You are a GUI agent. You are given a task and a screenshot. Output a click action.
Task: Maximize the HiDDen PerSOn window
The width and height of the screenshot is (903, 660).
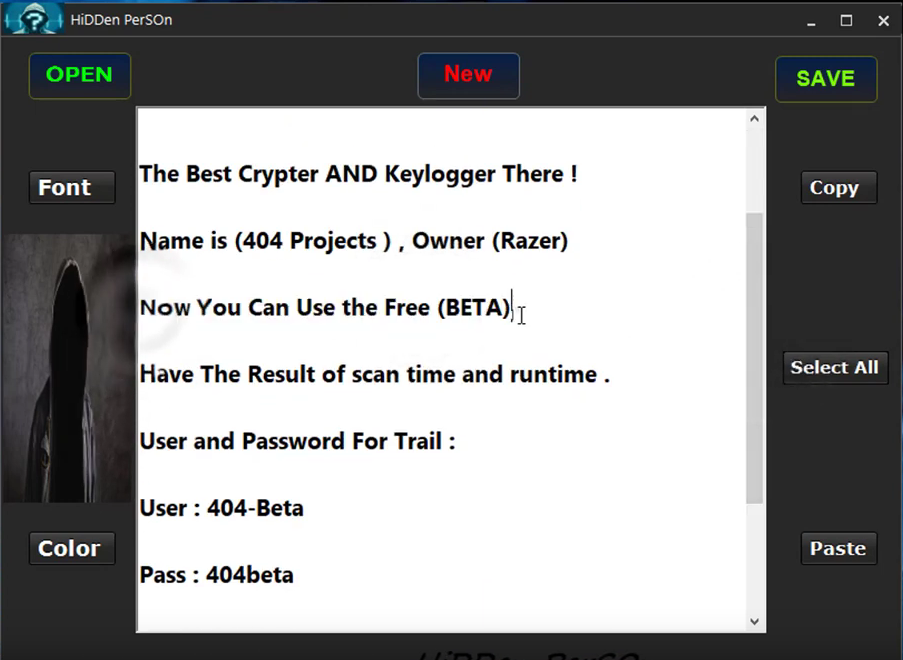tap(846, 21)
